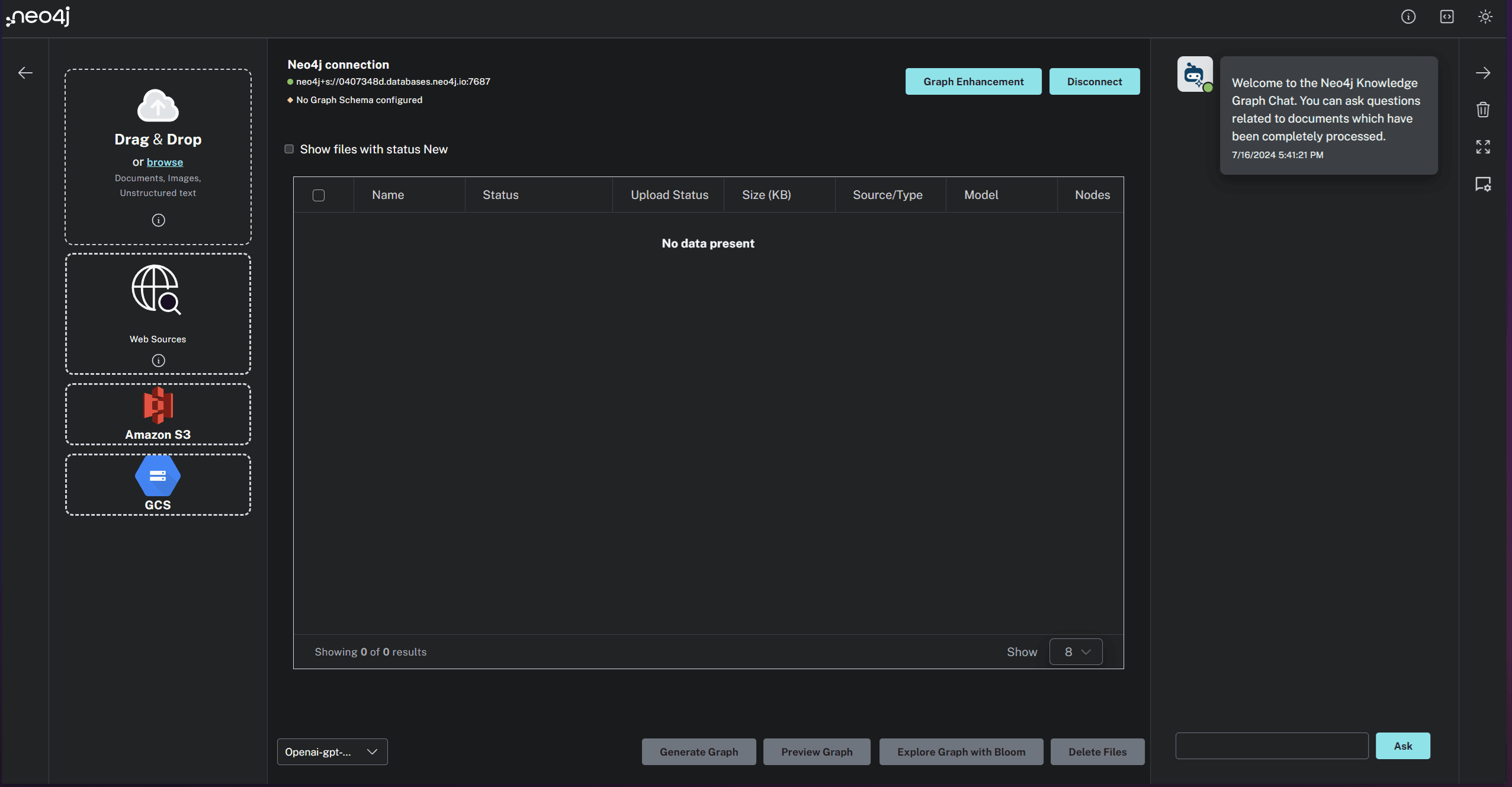This screenshot has width=1512, height=787.
Task: Click the Drag & Drop heading
Action: (x=158, y=139)
